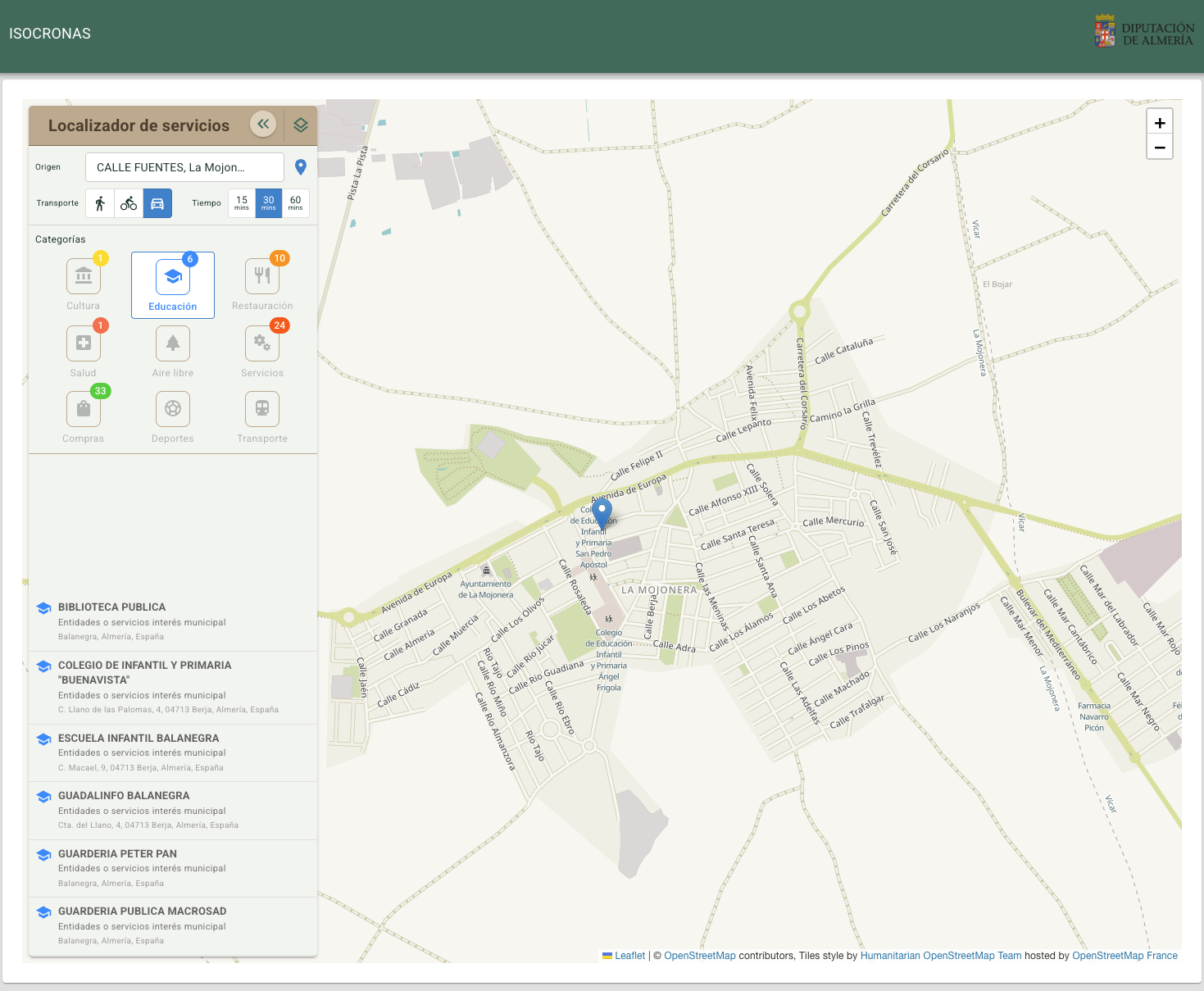This screenshot has height=991, width=1204.
Task: Select the Restauración category icon
Action: click(262, 276)
